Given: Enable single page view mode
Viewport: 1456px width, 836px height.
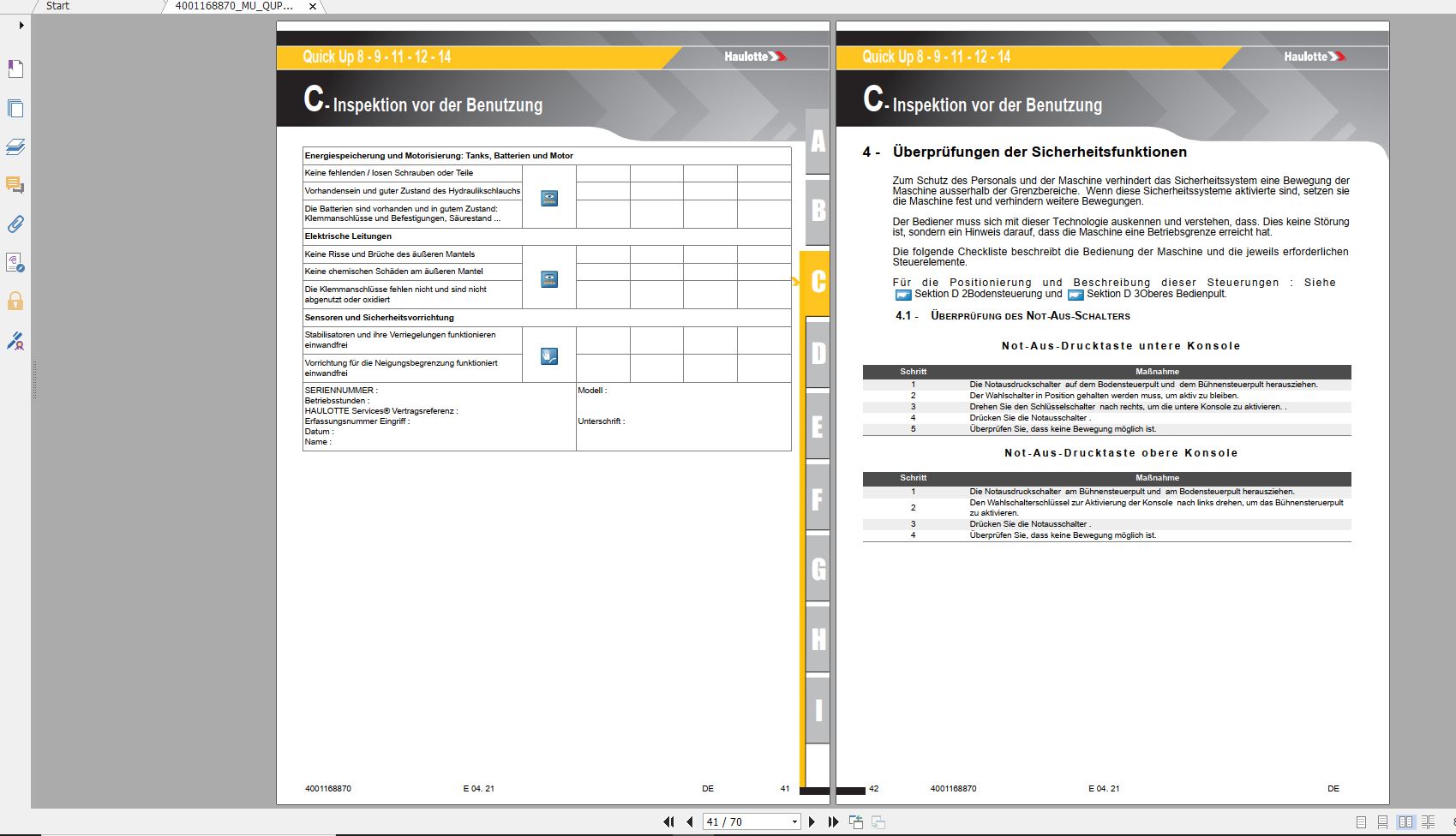Looking at the screenshot, I should 1362,822.
